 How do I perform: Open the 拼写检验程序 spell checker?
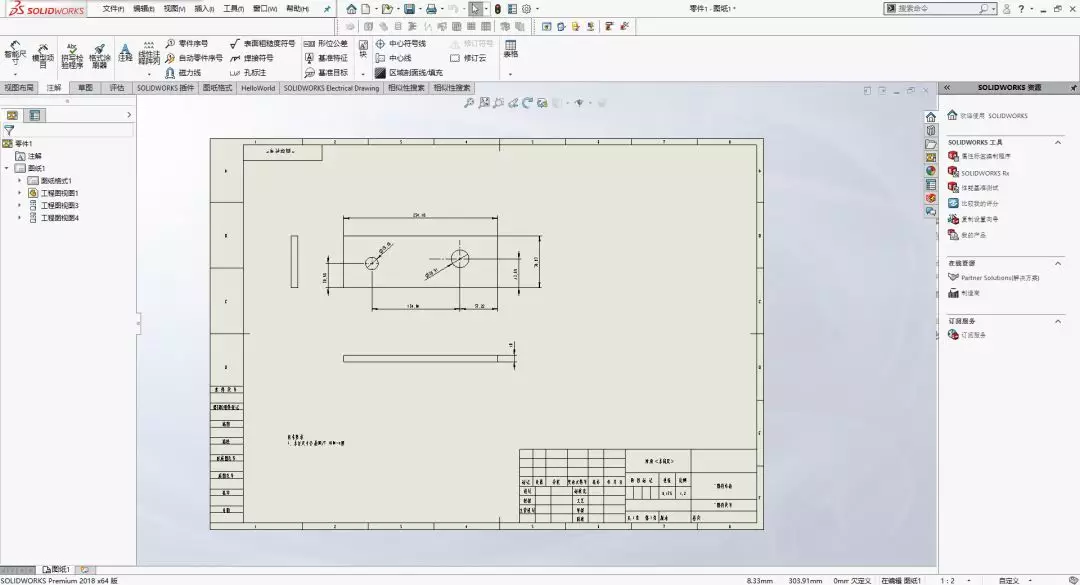point(72,54)
